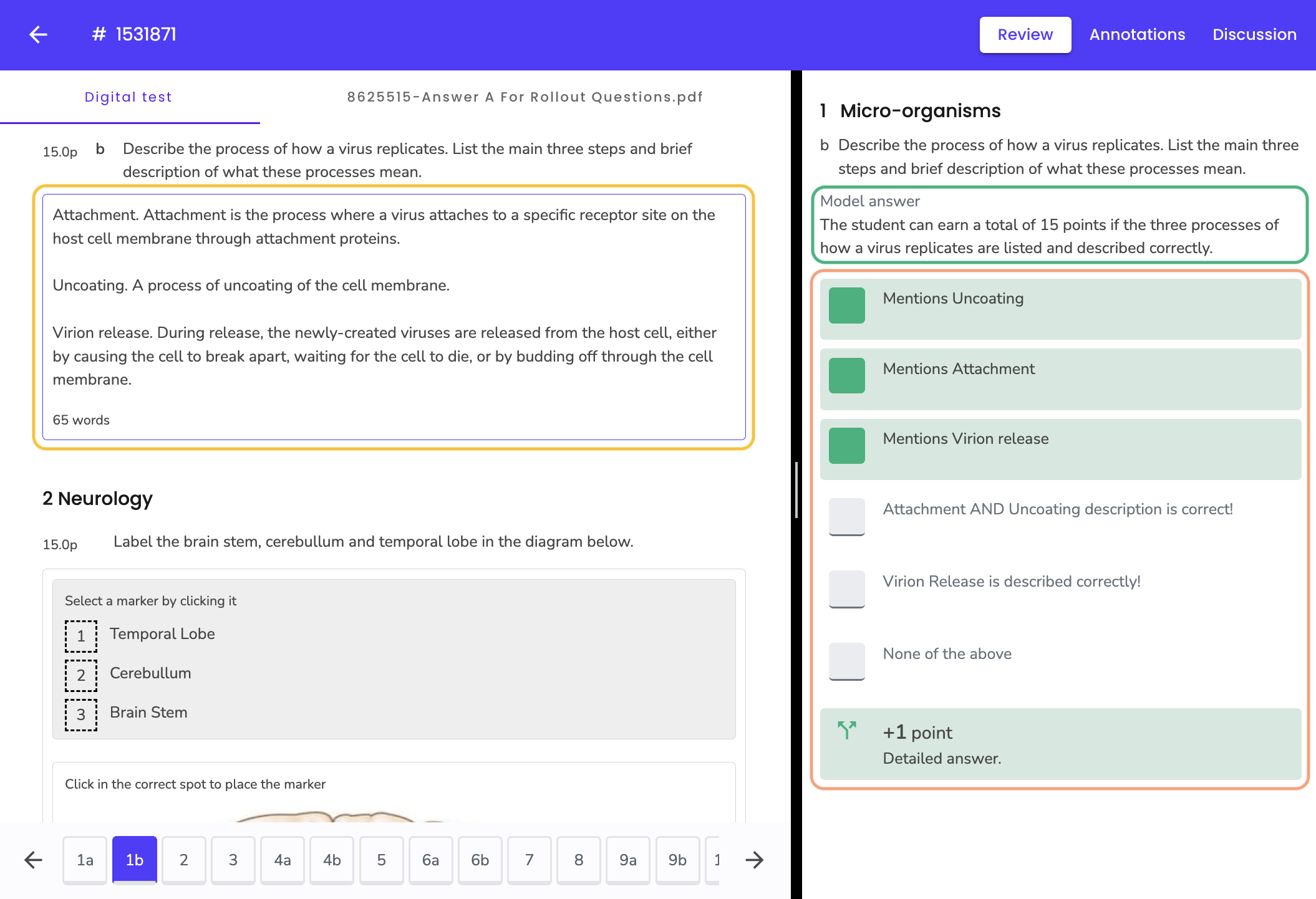Image resolution: width=1316 pixels, height=899 pixels.
Task: Open the Answer A For Rollout Questions.pdf tab
Action: 525,97
